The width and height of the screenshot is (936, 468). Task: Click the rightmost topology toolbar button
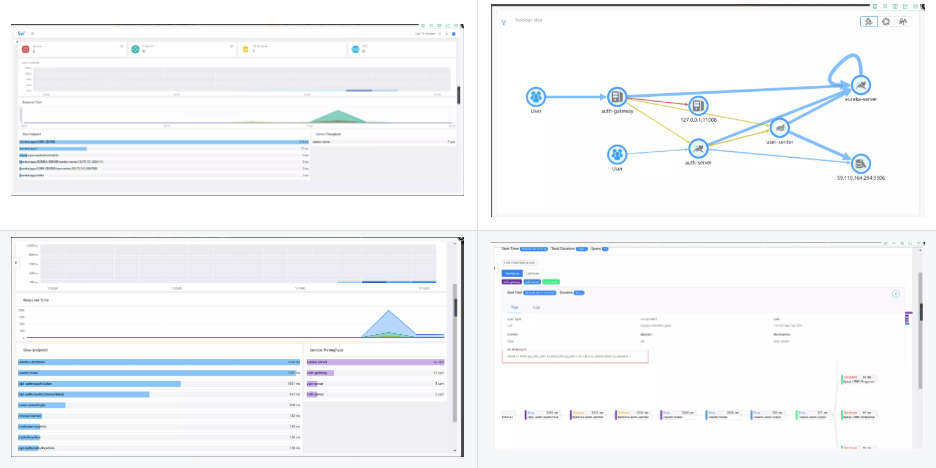tap(903, 21)
